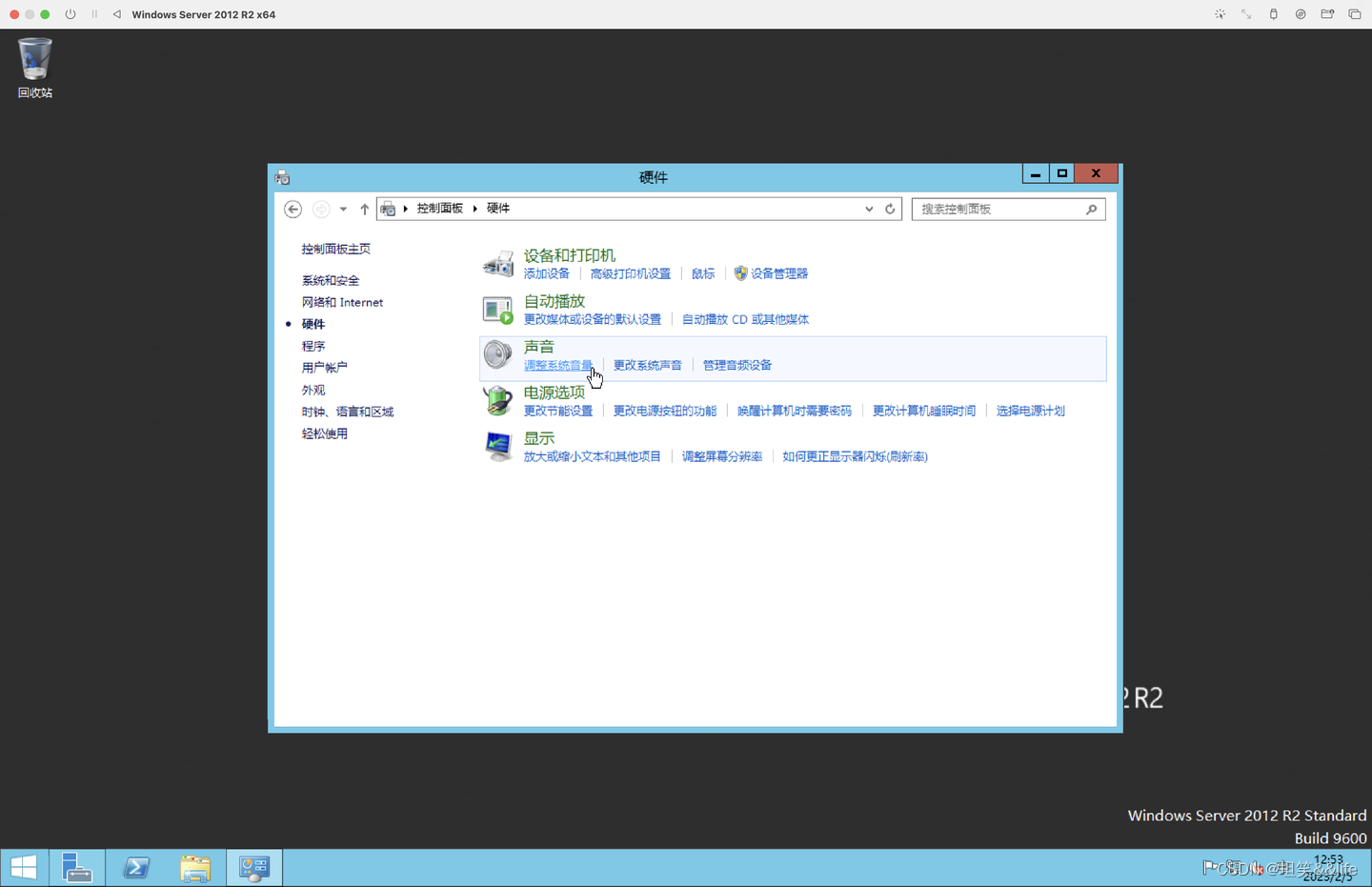Image resolution: width=1372 pixels, height=887 pixels.
Task: Open the 设备管理器 link
Action: tap(779, 273)
